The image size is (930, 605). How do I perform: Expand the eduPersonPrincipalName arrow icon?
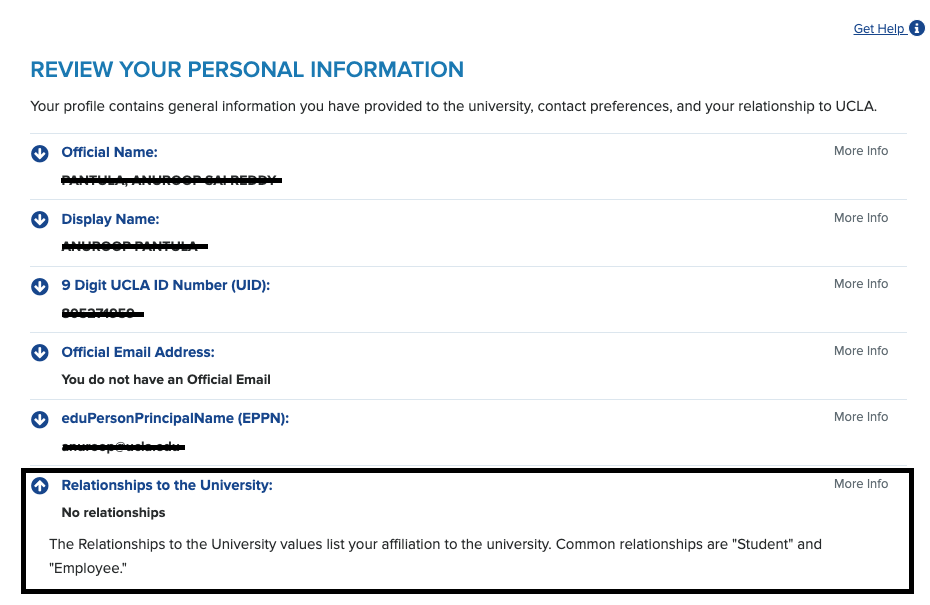pyautogui.click(x=40, y=419)
